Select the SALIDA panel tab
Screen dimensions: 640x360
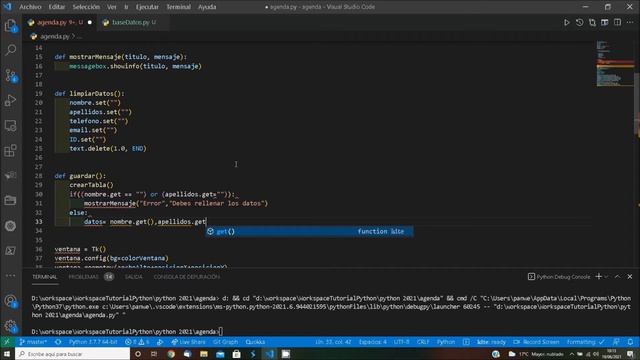point(133,277)
